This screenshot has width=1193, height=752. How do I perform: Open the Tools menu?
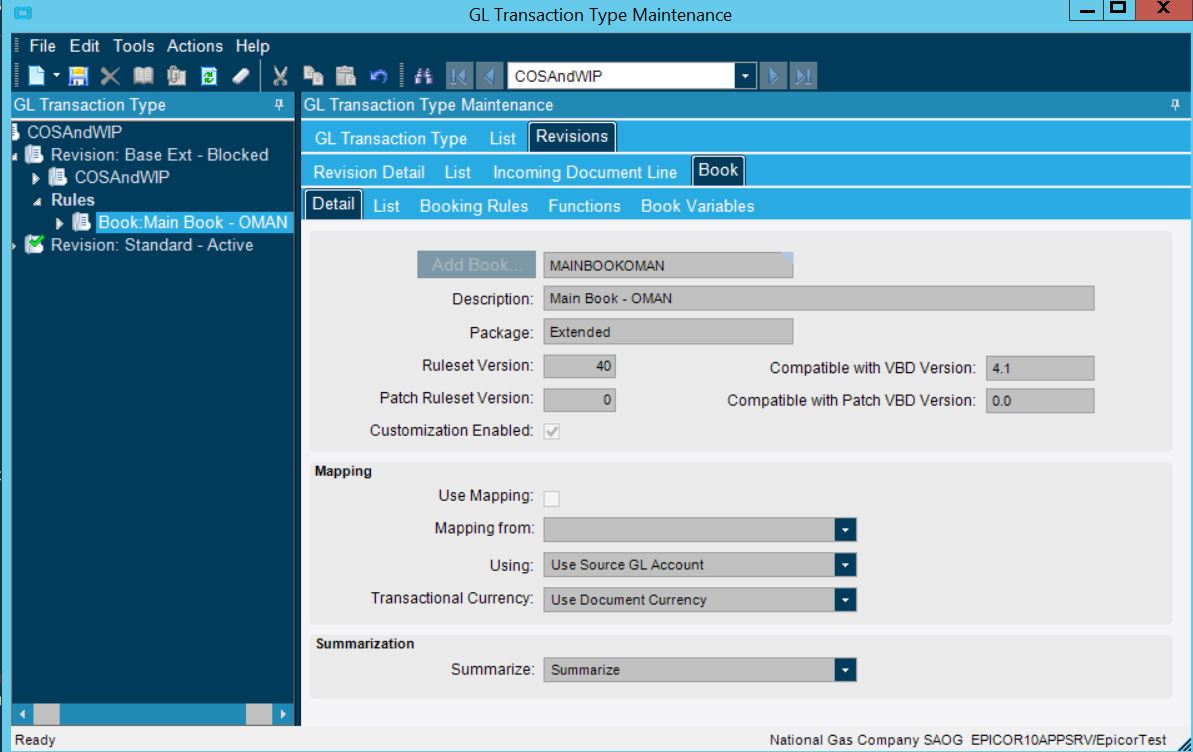(x=133, y=46)
